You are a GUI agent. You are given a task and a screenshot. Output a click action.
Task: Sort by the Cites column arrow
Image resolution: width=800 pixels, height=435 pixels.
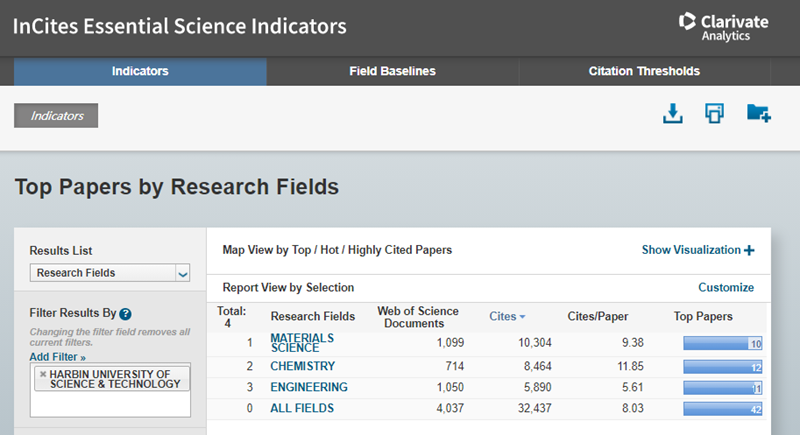(522, 317)
